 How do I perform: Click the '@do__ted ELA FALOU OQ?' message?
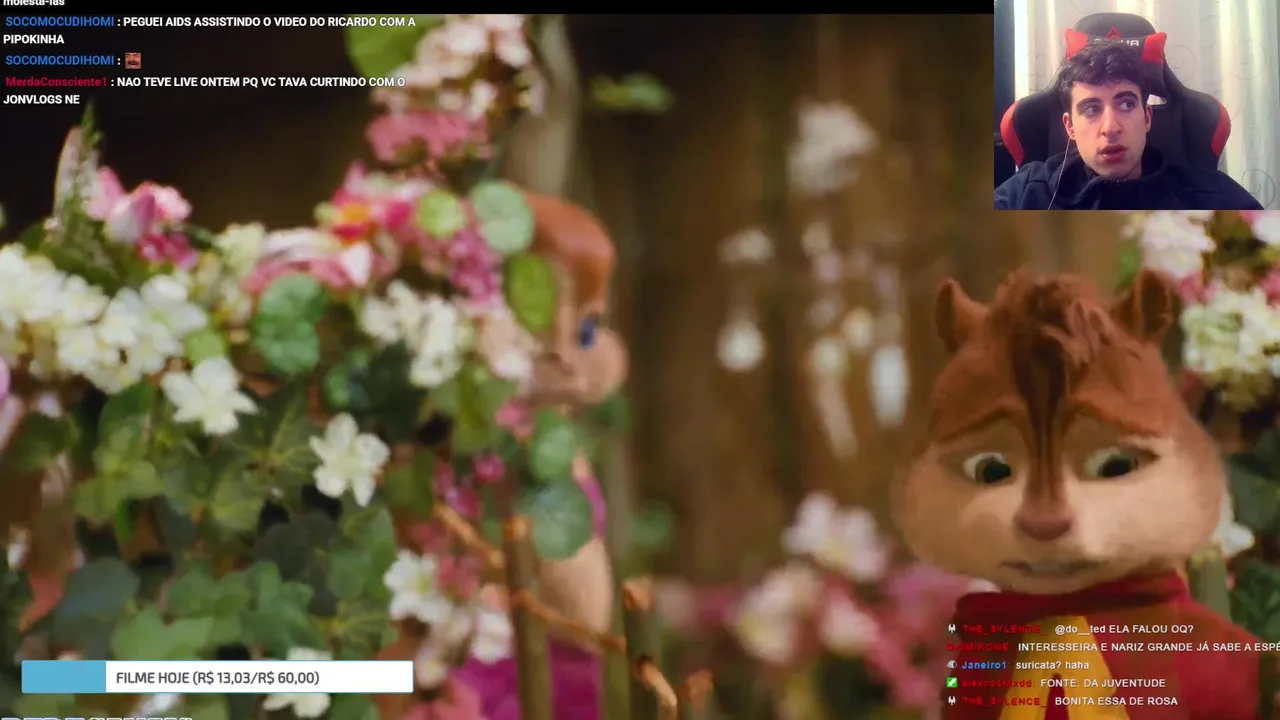[1123, 629]
